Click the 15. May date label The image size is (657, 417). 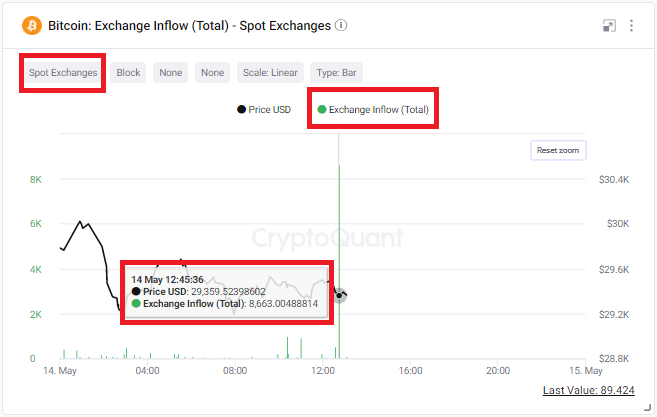[x=586, y=371]
